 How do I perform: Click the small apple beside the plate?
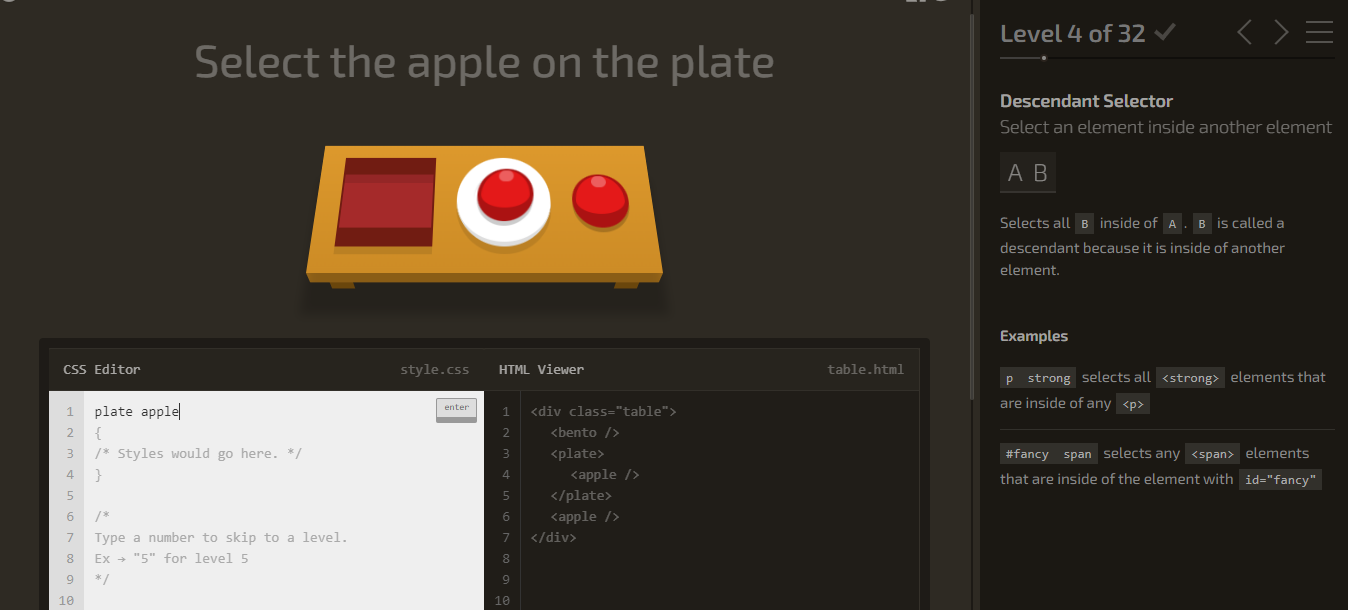tap(601, 200)
